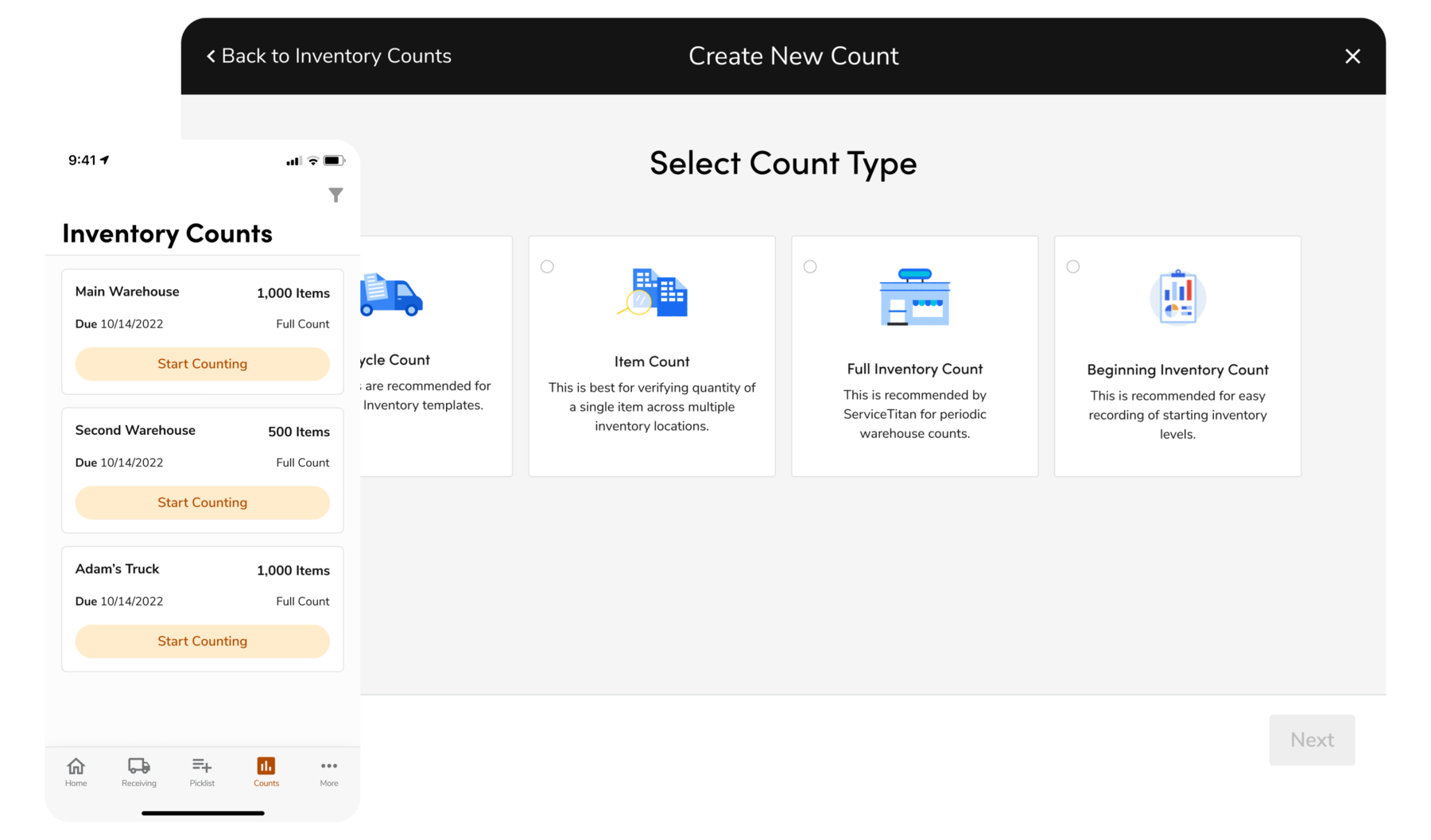Start Counting for Second Warehouse
This screenshot has height=840, width=1431.
click(x=202, y=502)
